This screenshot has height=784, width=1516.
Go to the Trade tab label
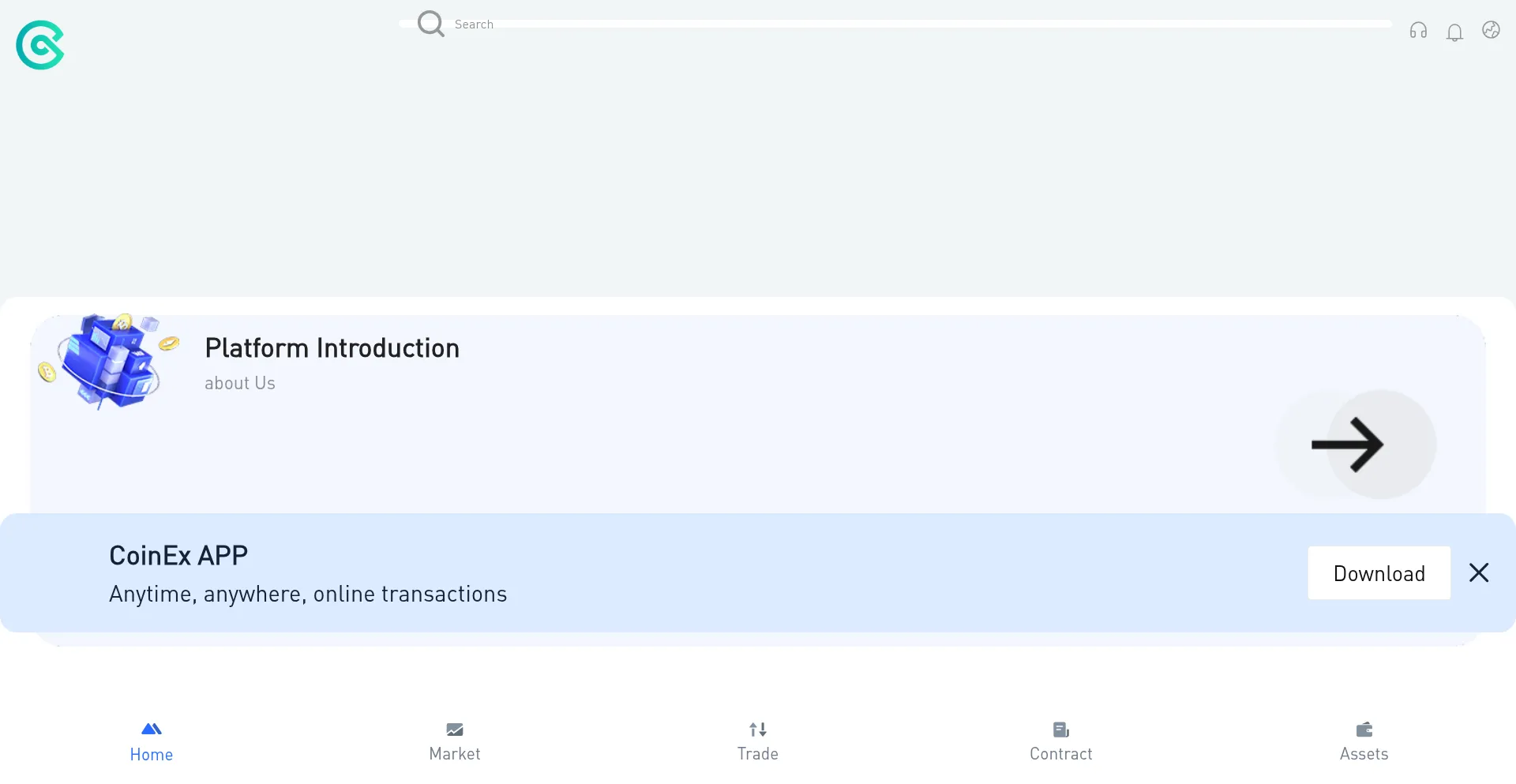pos(758,754)
